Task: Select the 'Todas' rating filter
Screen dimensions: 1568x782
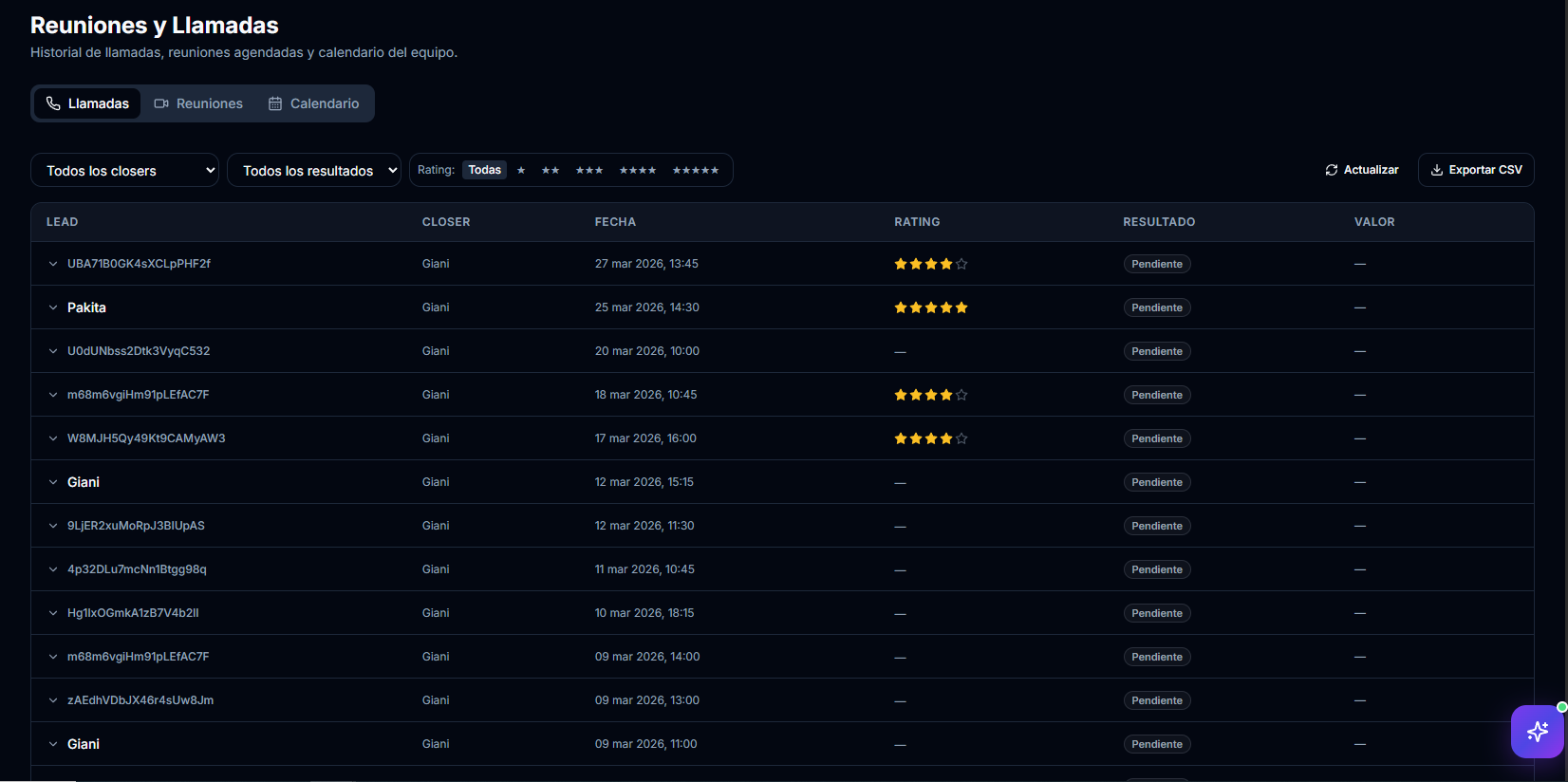Action: 484,170
